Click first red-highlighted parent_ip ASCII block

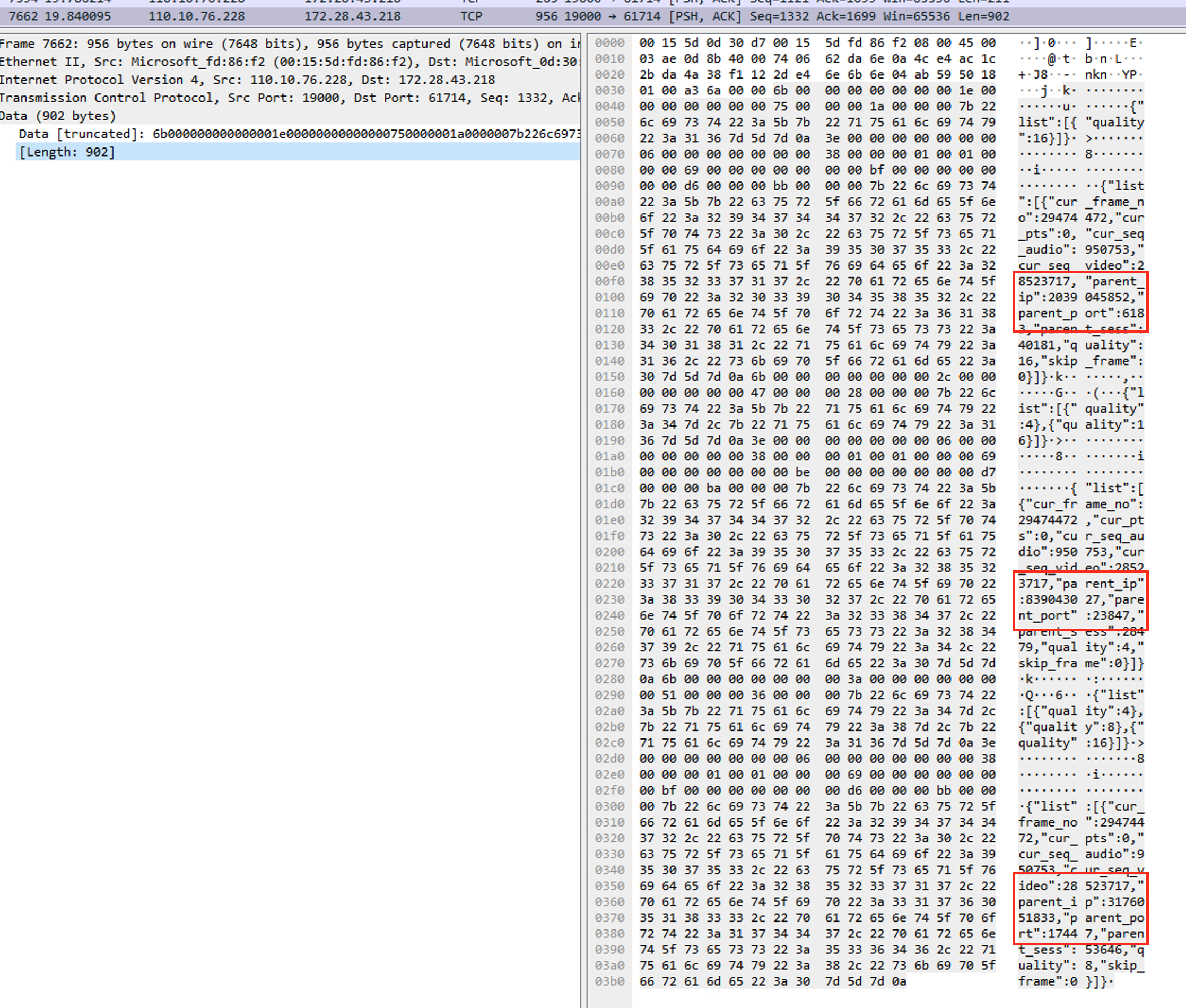tap(1080, 302)
